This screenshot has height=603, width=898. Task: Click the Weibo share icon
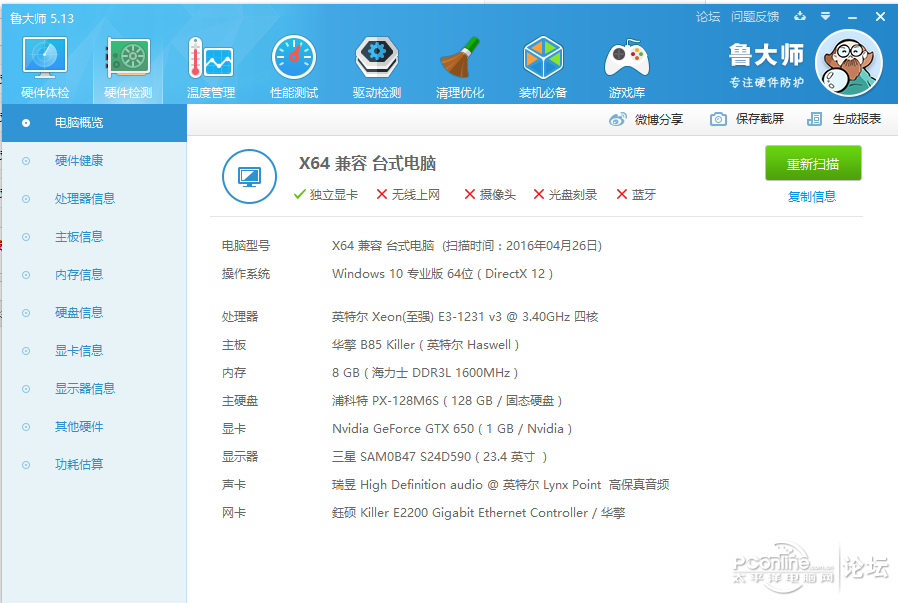pyautogui.click(x=617, y=119)
